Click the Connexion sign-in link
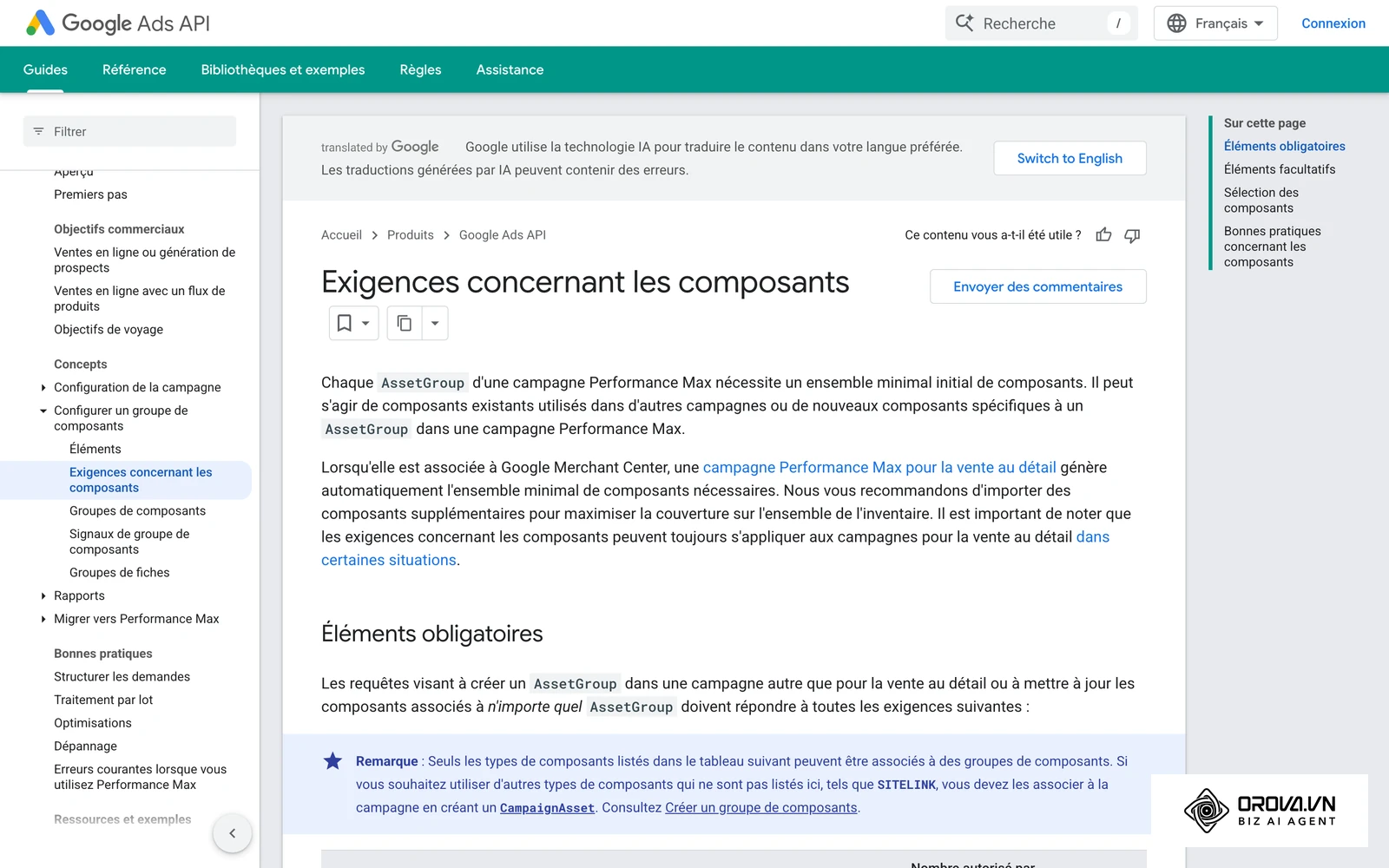This screenshot has width=1389, height=868. pos(1333,23)
